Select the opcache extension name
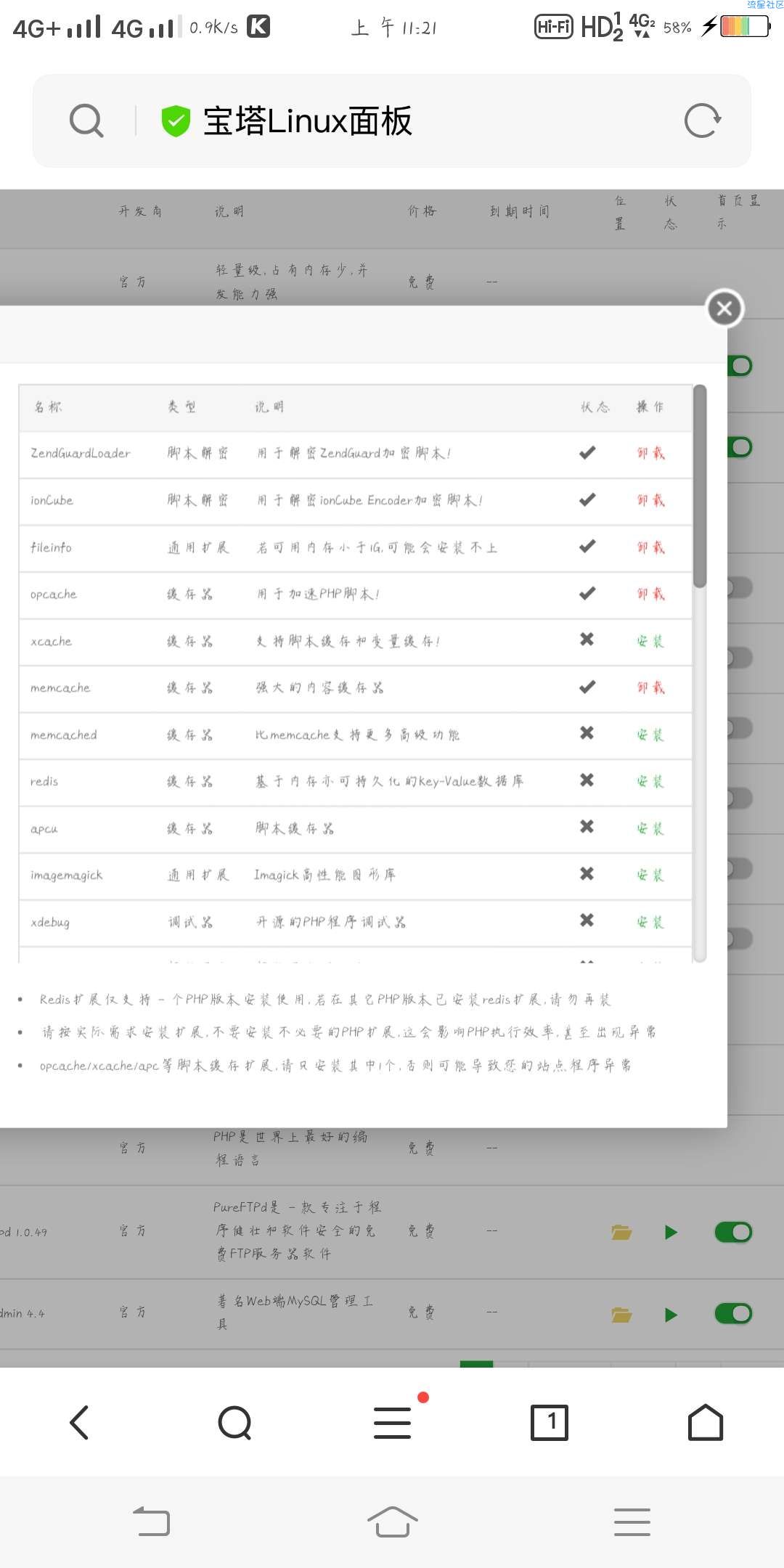 click(53, 594)
